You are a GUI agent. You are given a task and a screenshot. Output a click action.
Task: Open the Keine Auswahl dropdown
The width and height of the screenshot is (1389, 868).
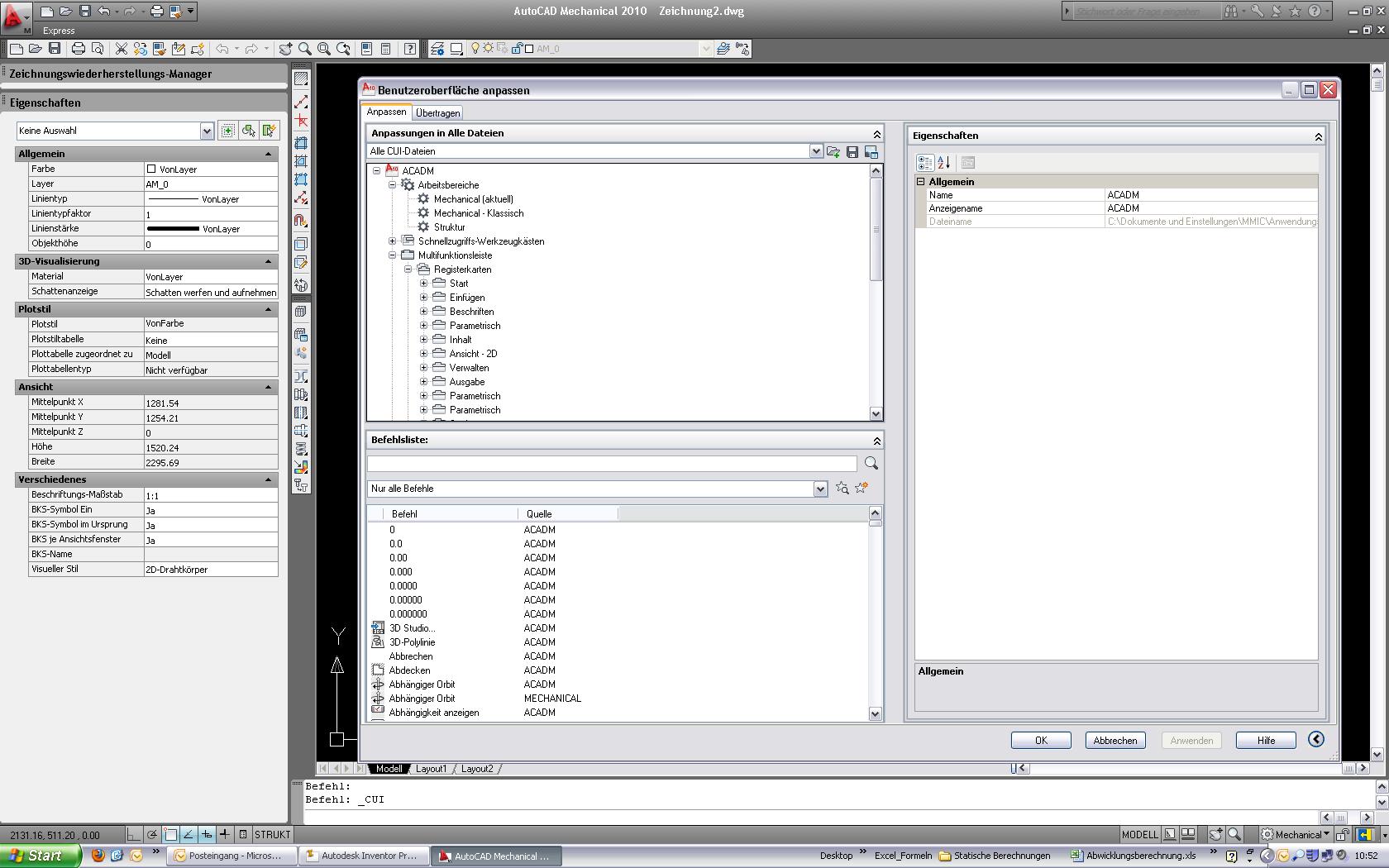coord(207,131)
